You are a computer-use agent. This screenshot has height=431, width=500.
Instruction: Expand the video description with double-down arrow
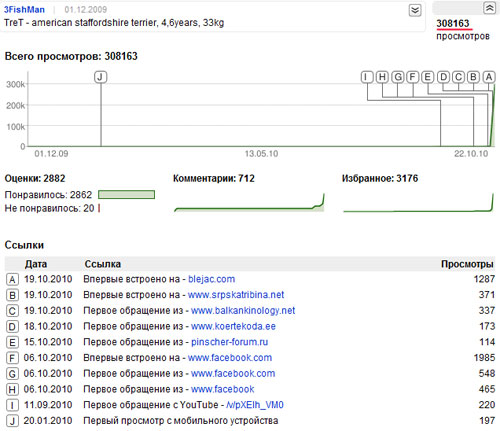point(415,10)
